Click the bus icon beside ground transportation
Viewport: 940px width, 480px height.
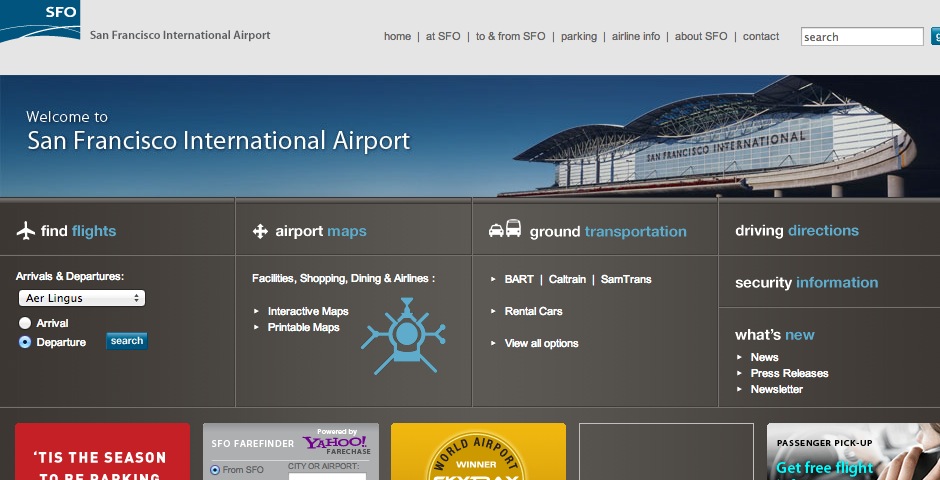tap(513, 228)
